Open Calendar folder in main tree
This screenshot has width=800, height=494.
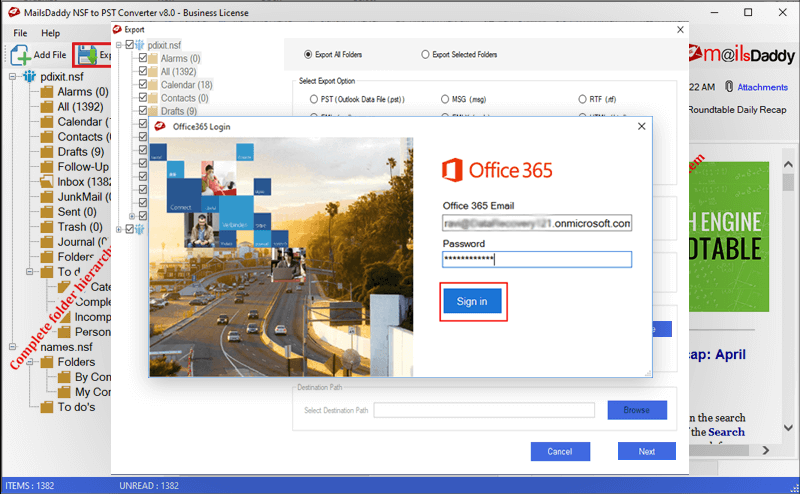point(84,122)
